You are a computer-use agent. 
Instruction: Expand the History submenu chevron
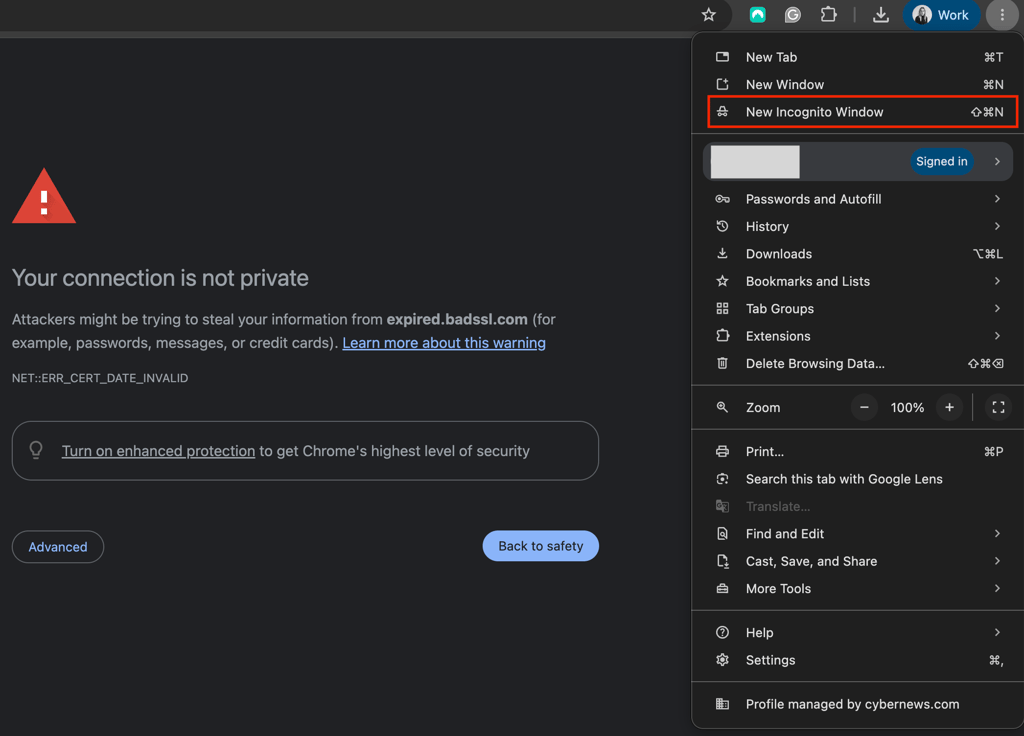coord(997,227)
